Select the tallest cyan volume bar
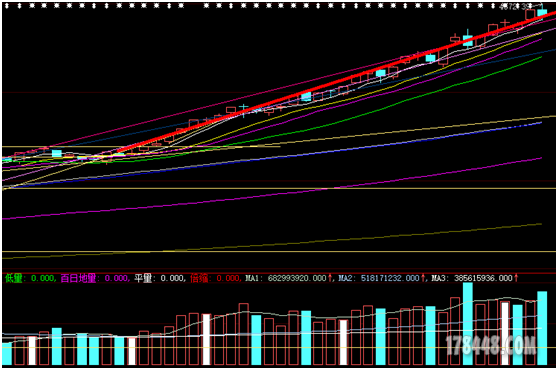 [x=468, y=324]
